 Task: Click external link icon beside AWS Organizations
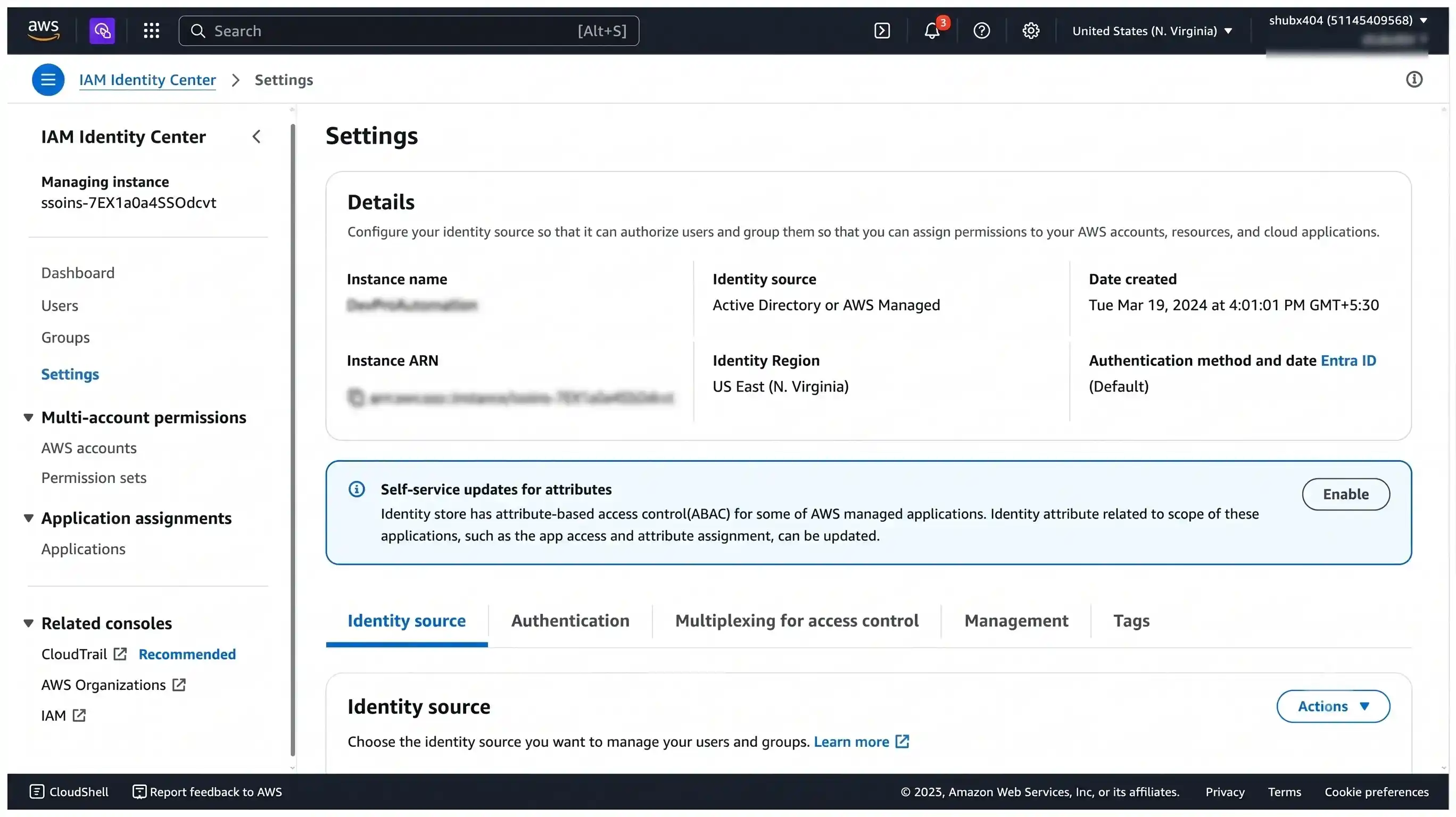pos(179,685)
